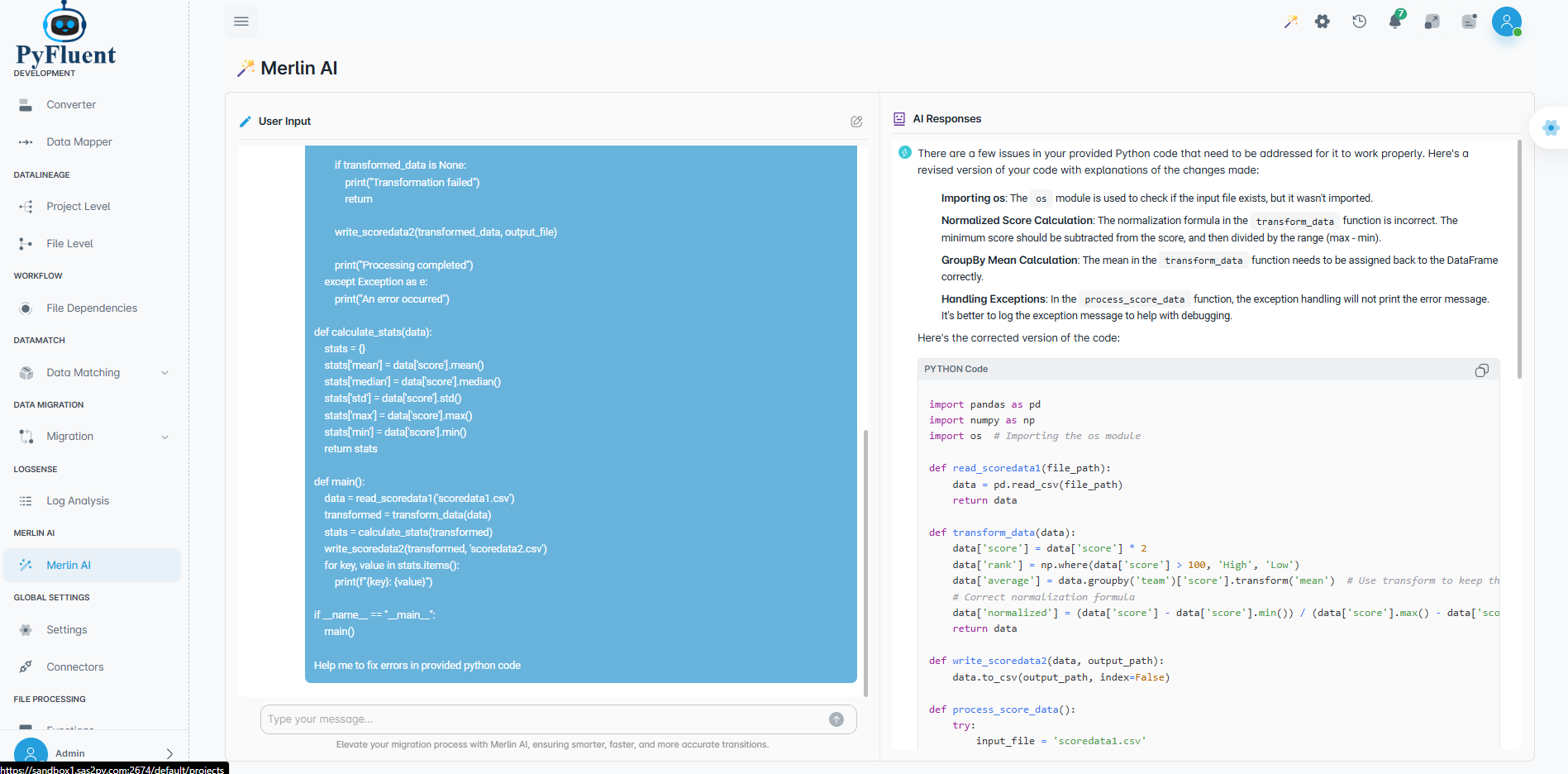Copy the PYTHON Code block with the copy icon

click(x=1482, y=370)
